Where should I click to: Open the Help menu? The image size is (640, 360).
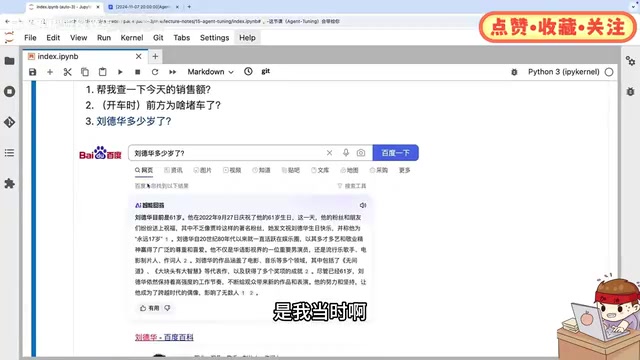[x=247, y=38]
